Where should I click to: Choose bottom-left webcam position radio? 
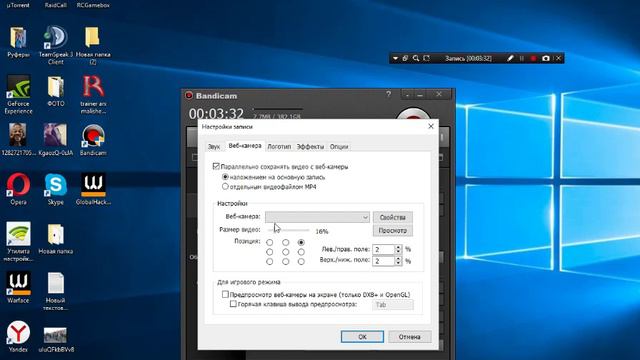coord(269,261)
